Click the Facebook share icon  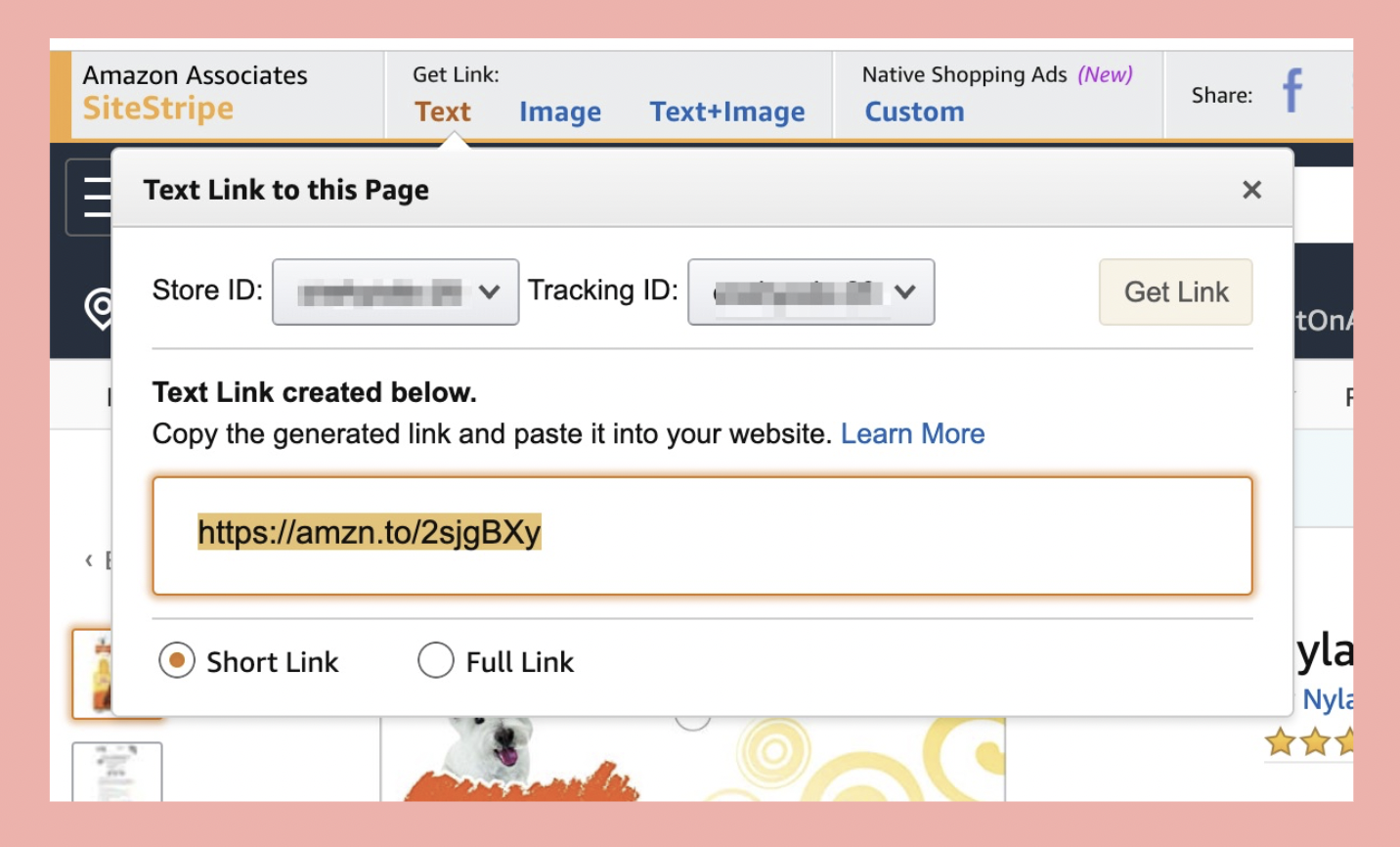point(1291,91)
